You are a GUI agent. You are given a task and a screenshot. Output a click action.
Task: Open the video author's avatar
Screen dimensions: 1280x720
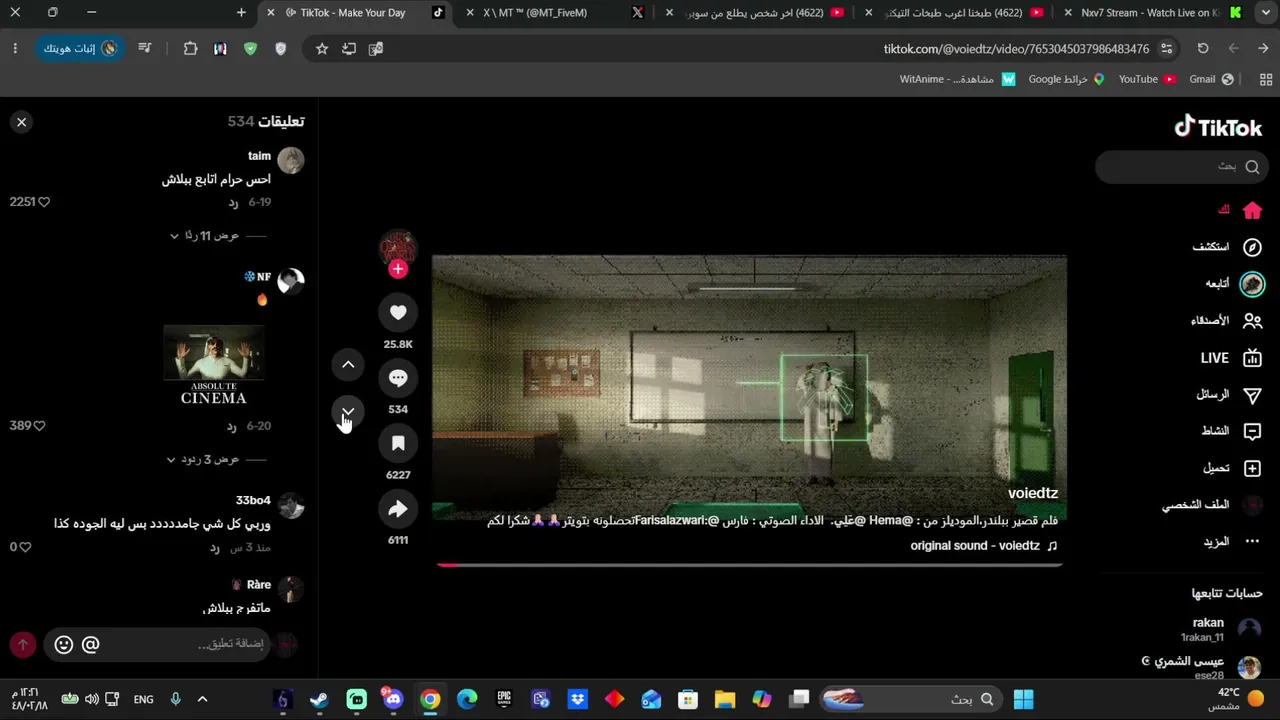(398, 247)
